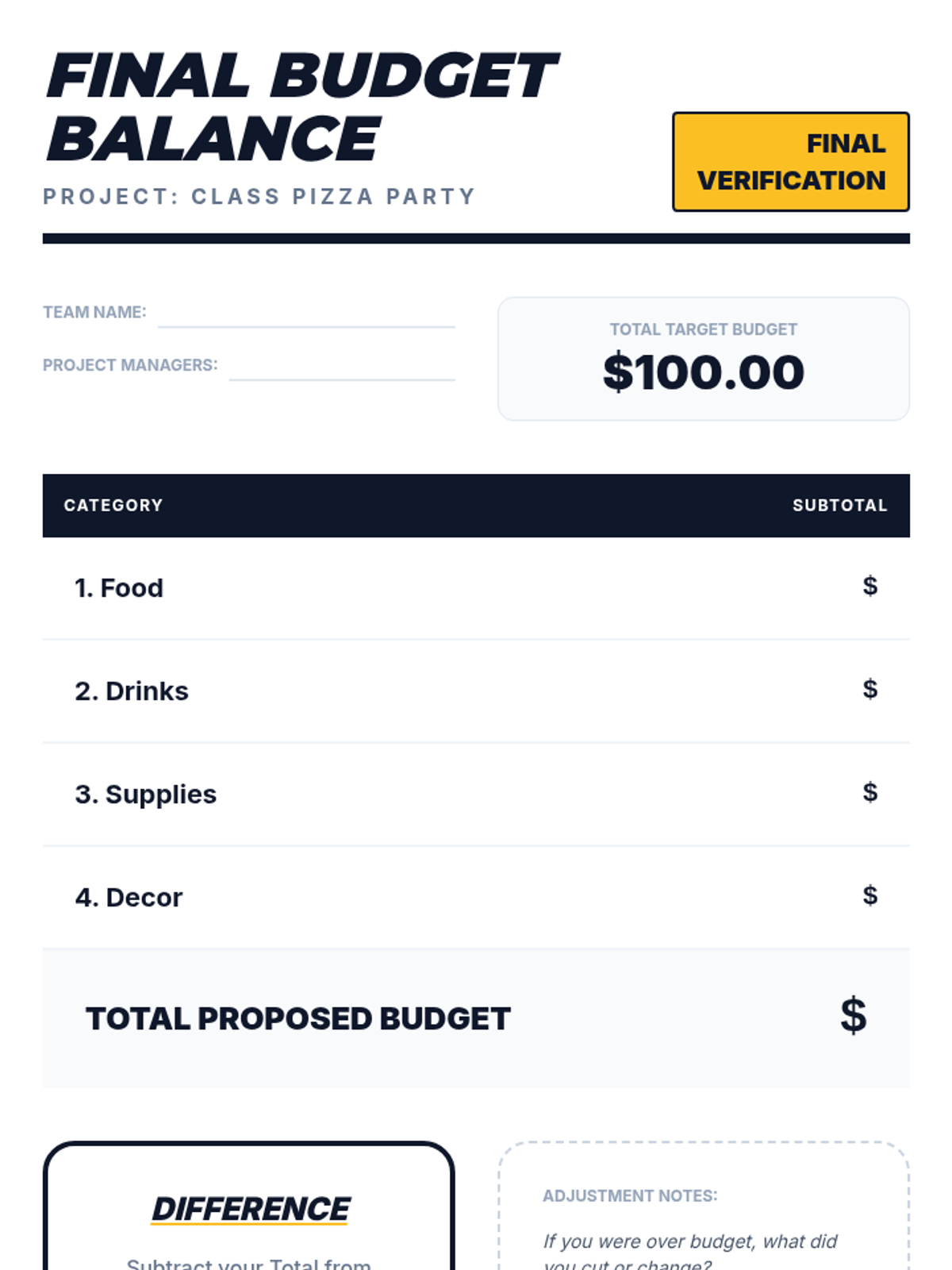Click the Total Proposed Budget label
Screen dimensions: 952x1270
pos(297,1019)
